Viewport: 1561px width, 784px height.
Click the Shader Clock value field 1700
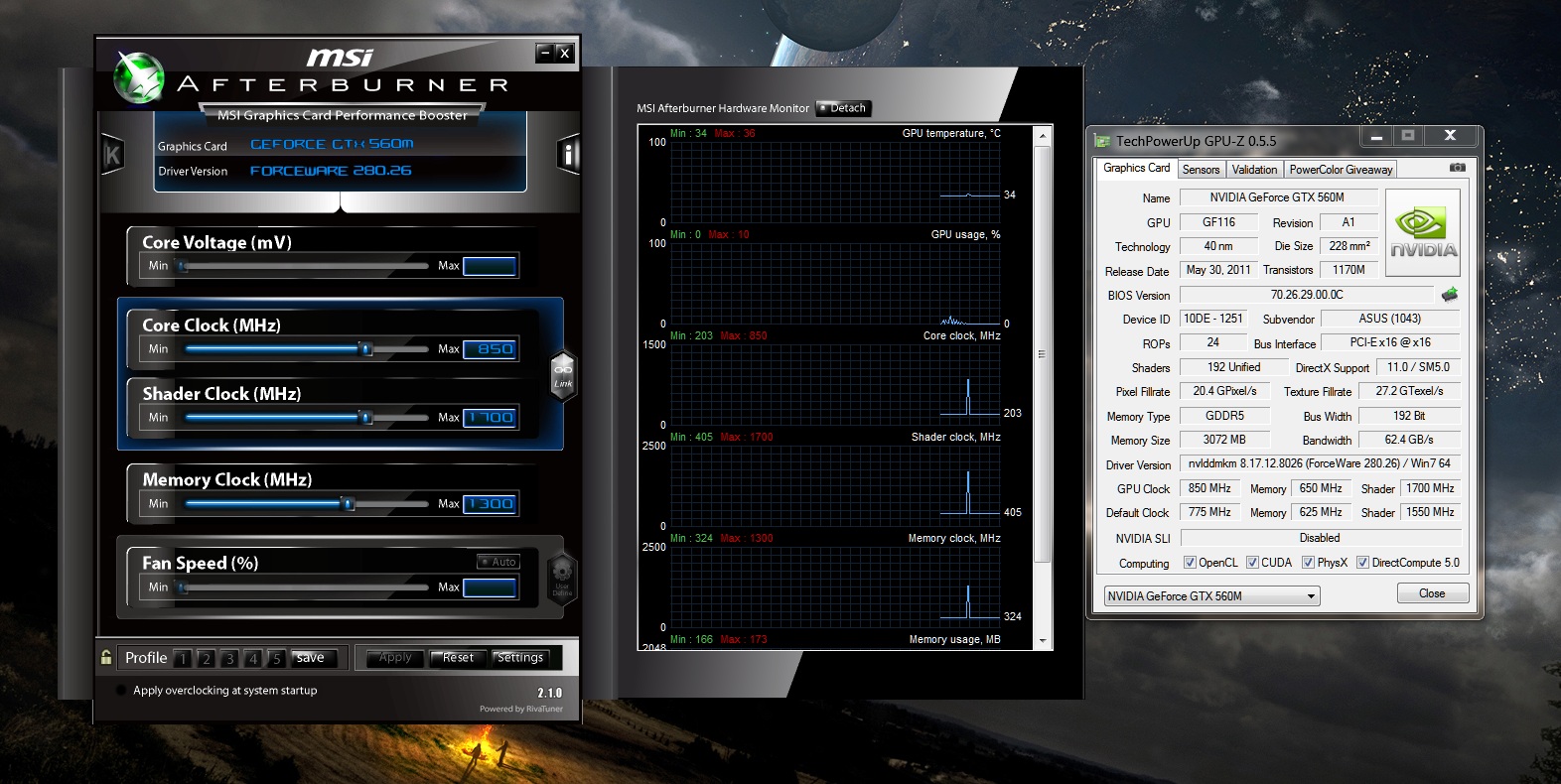point(490,418)
